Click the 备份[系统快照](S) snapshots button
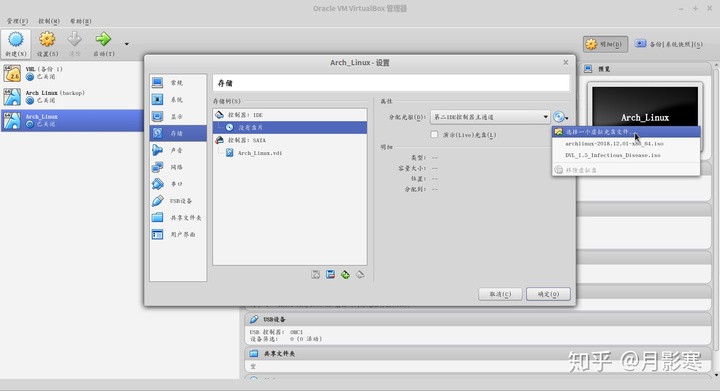This screenshot has width=720, height=391. [x=669, y=44]
